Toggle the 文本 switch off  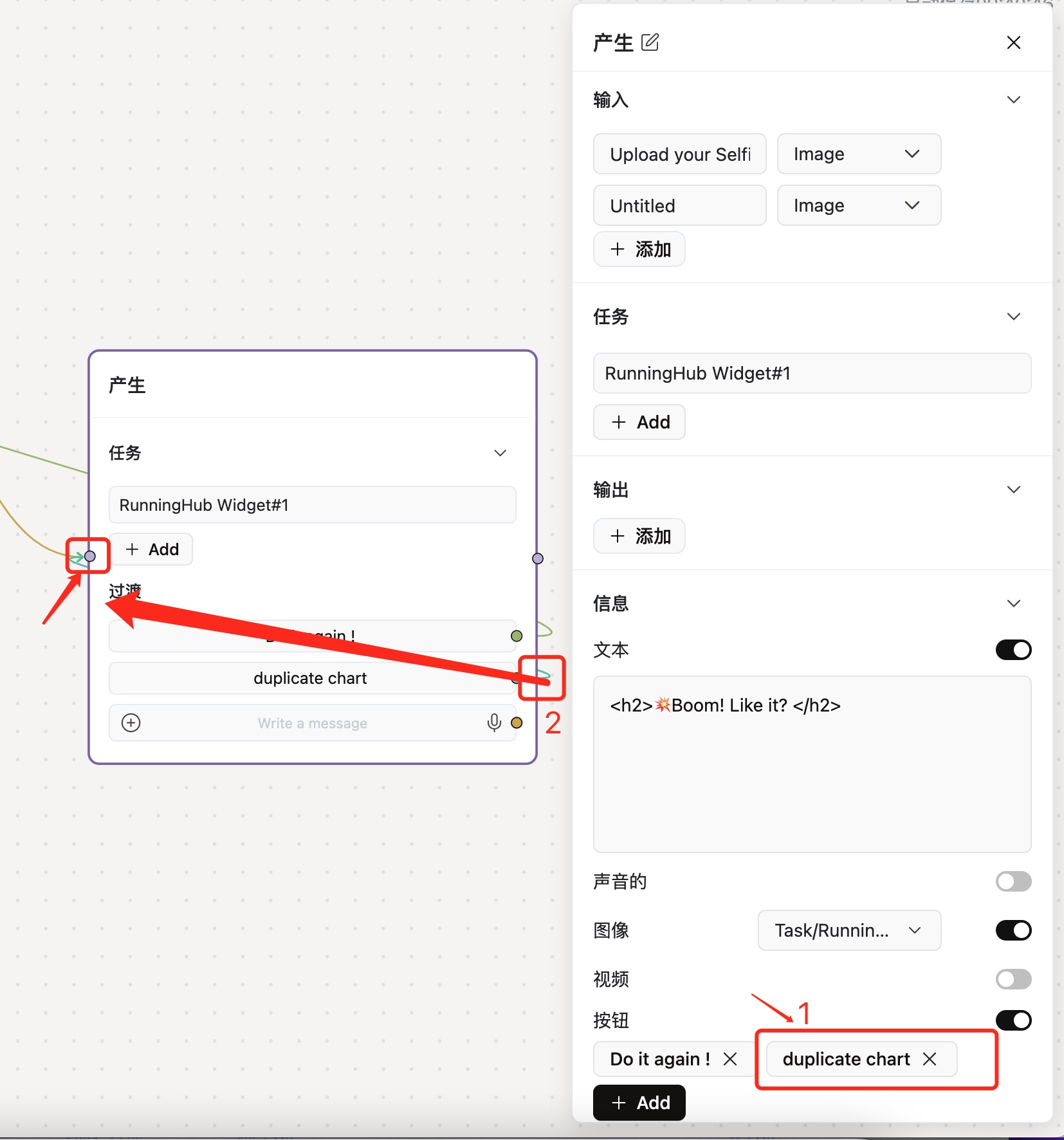(x=1013, y=650)
